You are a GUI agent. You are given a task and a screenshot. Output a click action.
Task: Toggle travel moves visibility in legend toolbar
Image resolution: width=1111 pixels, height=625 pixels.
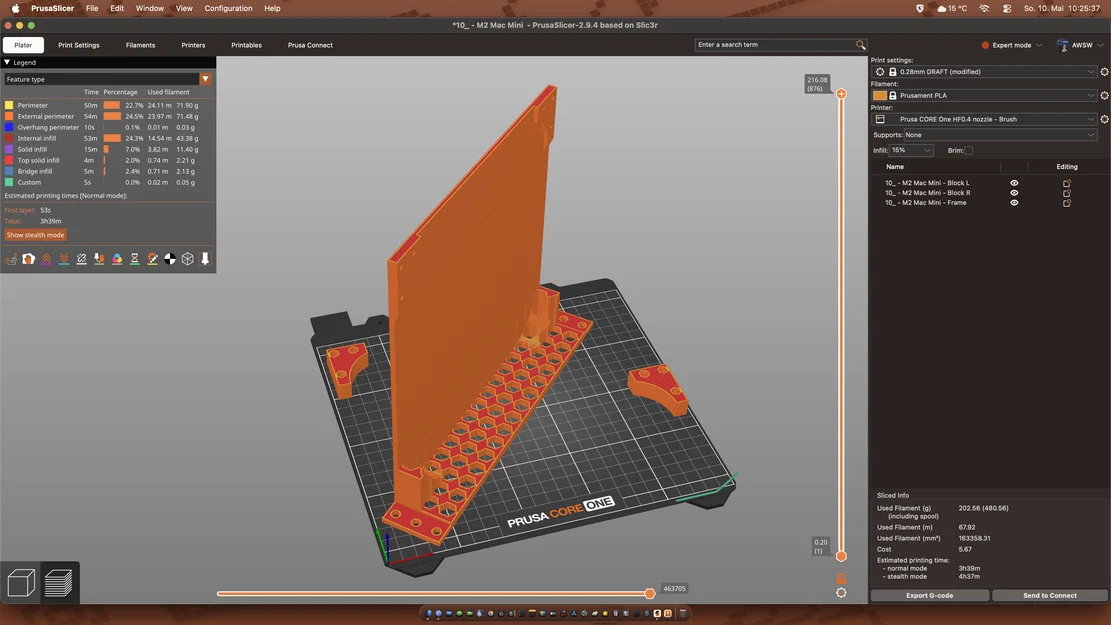pyautogui.click(x=11, y=259)
